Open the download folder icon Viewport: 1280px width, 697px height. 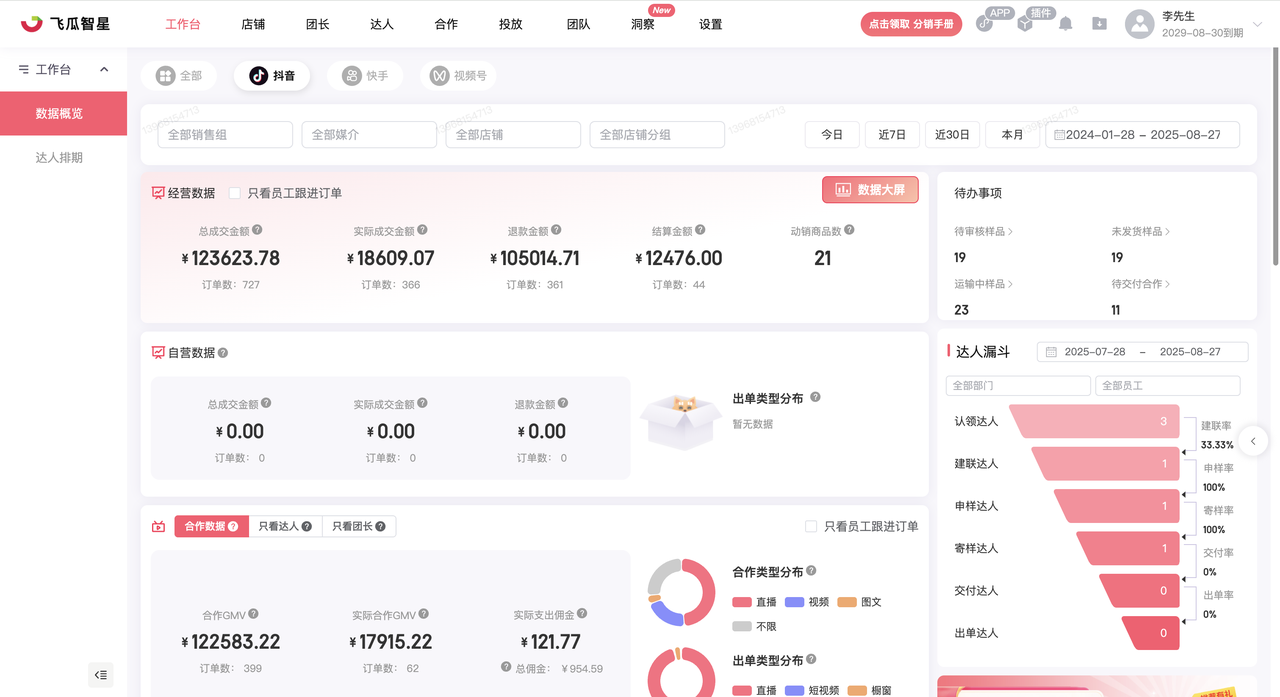(x=1099, y=24)
